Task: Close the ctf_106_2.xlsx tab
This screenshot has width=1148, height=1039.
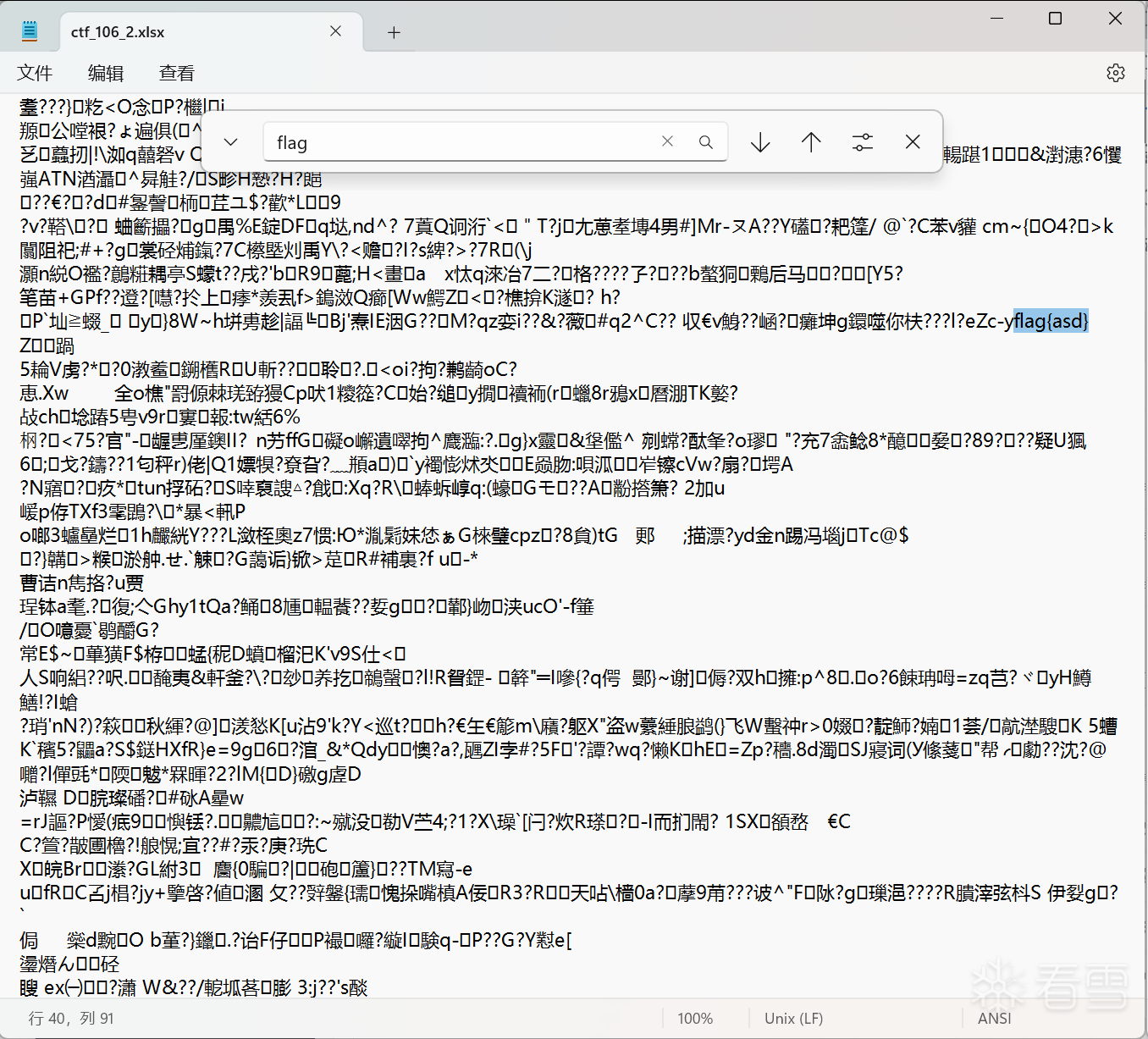Action: tap(335, 31)
